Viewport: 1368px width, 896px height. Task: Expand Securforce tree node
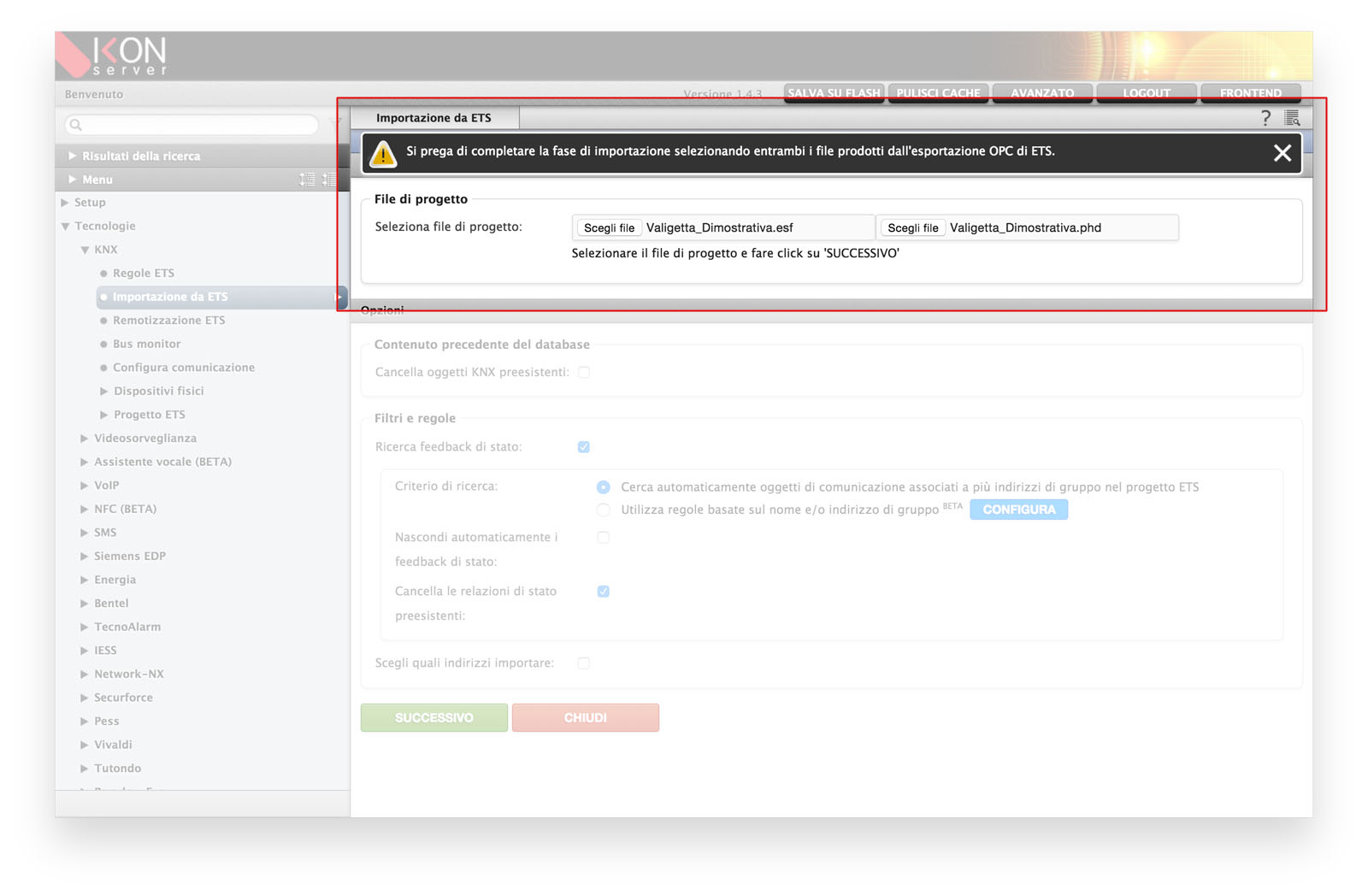pos(85,698)
